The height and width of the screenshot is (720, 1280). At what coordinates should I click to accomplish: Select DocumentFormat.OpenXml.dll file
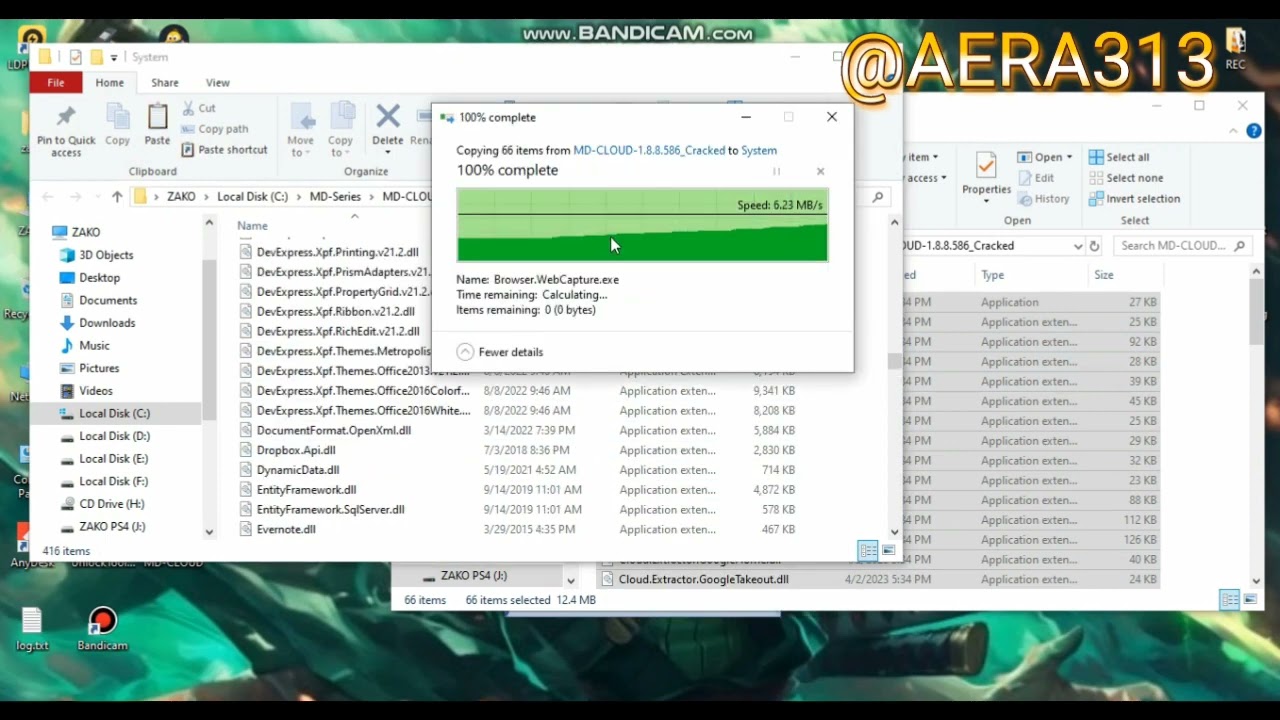coord(334,430)
